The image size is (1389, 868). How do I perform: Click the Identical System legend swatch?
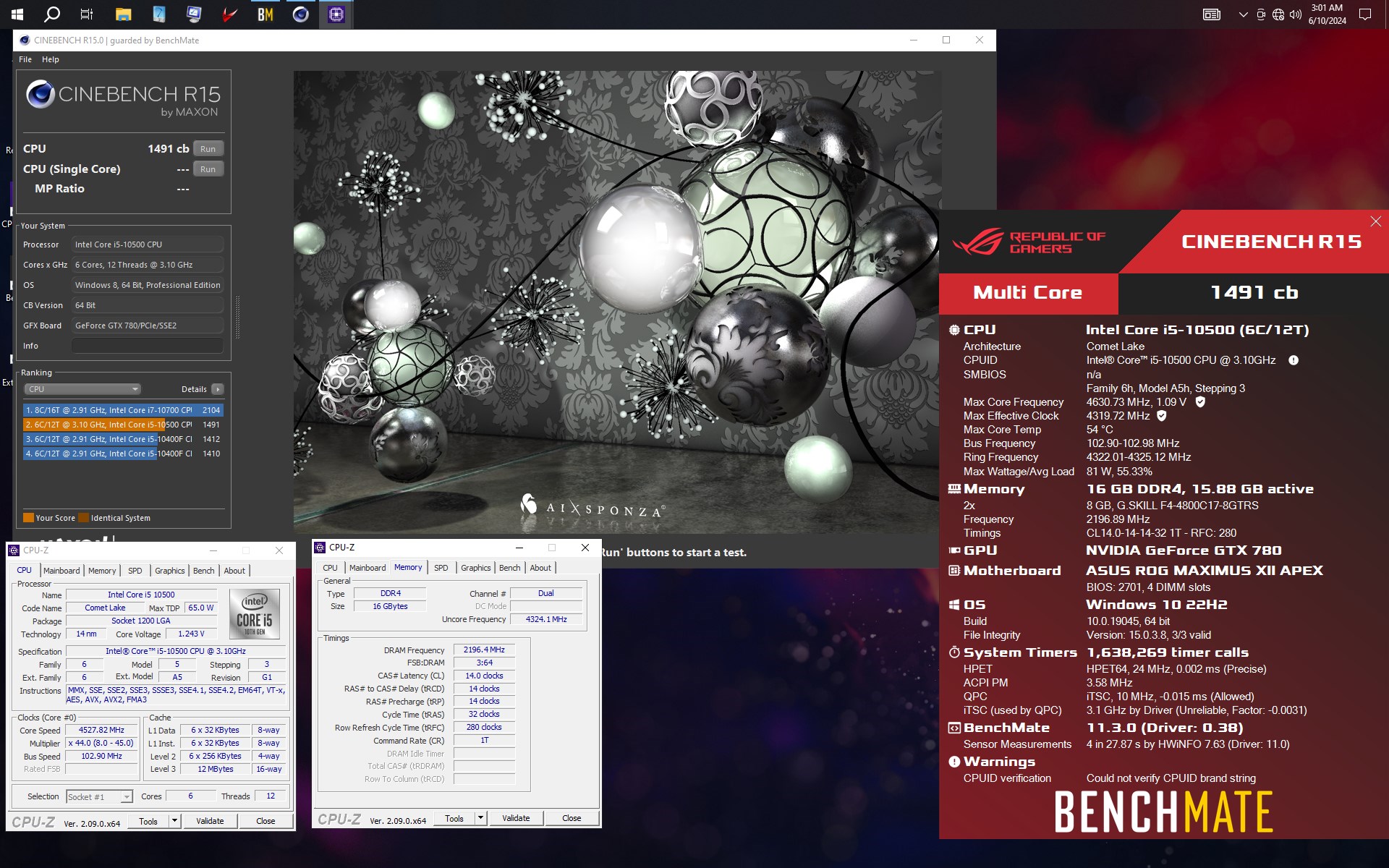[83, 518]
